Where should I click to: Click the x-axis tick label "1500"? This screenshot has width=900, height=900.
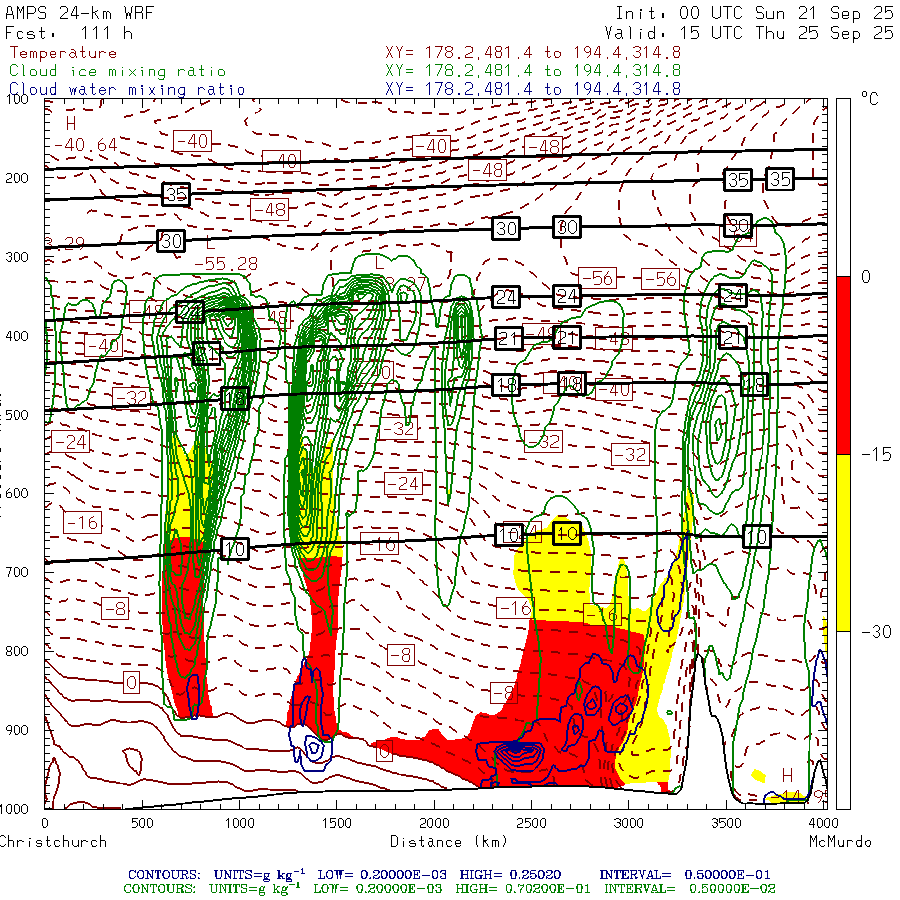(x=336, y=823)
